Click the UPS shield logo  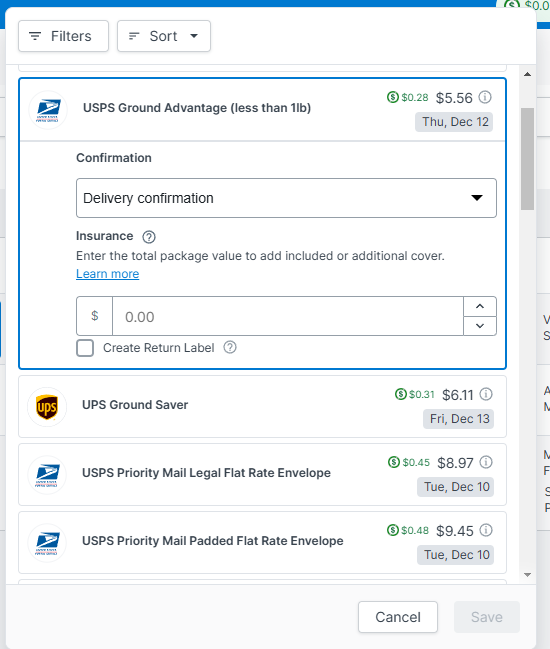[x=47, y=407]
